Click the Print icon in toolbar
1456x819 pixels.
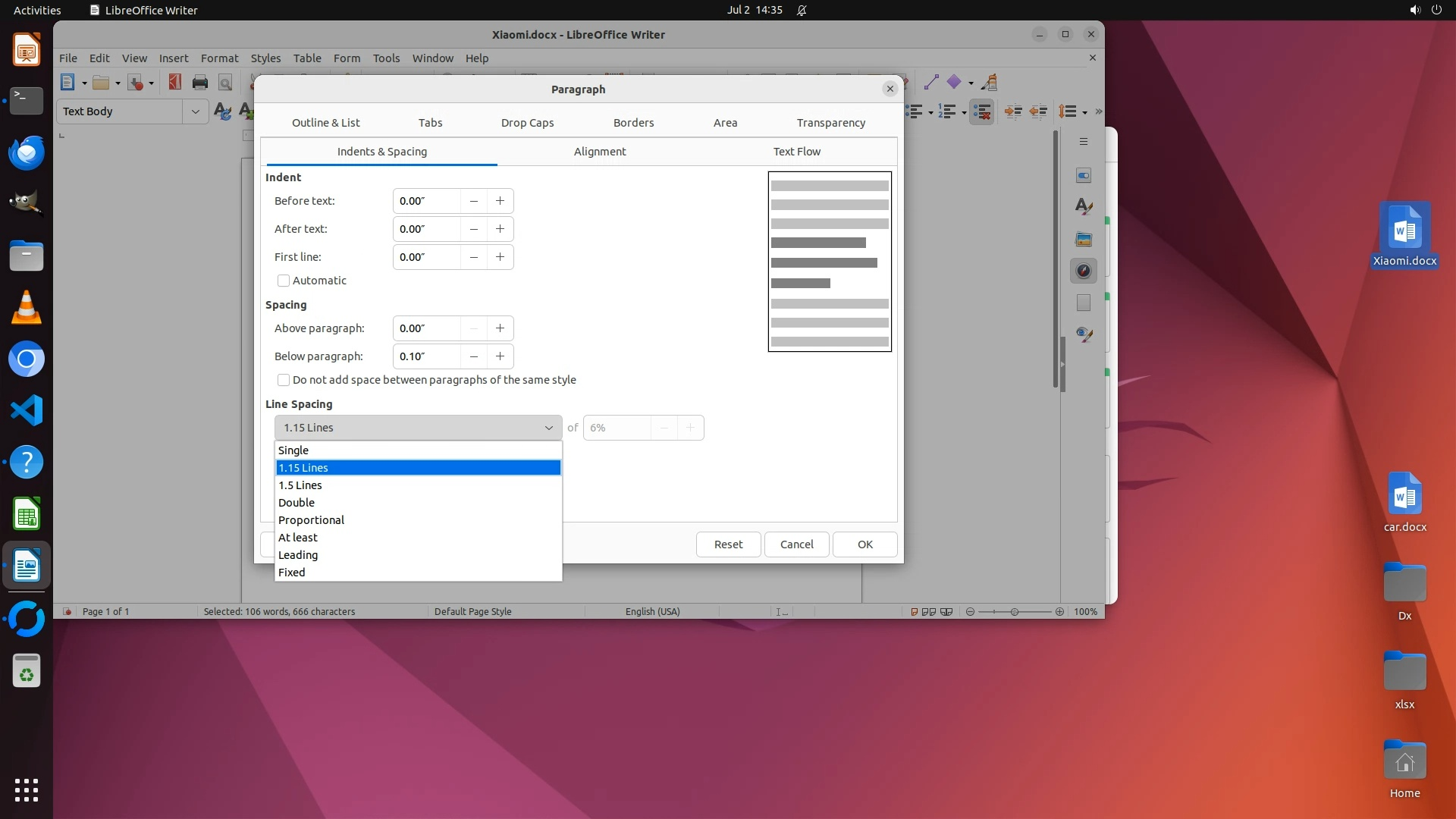click(199, 83)
